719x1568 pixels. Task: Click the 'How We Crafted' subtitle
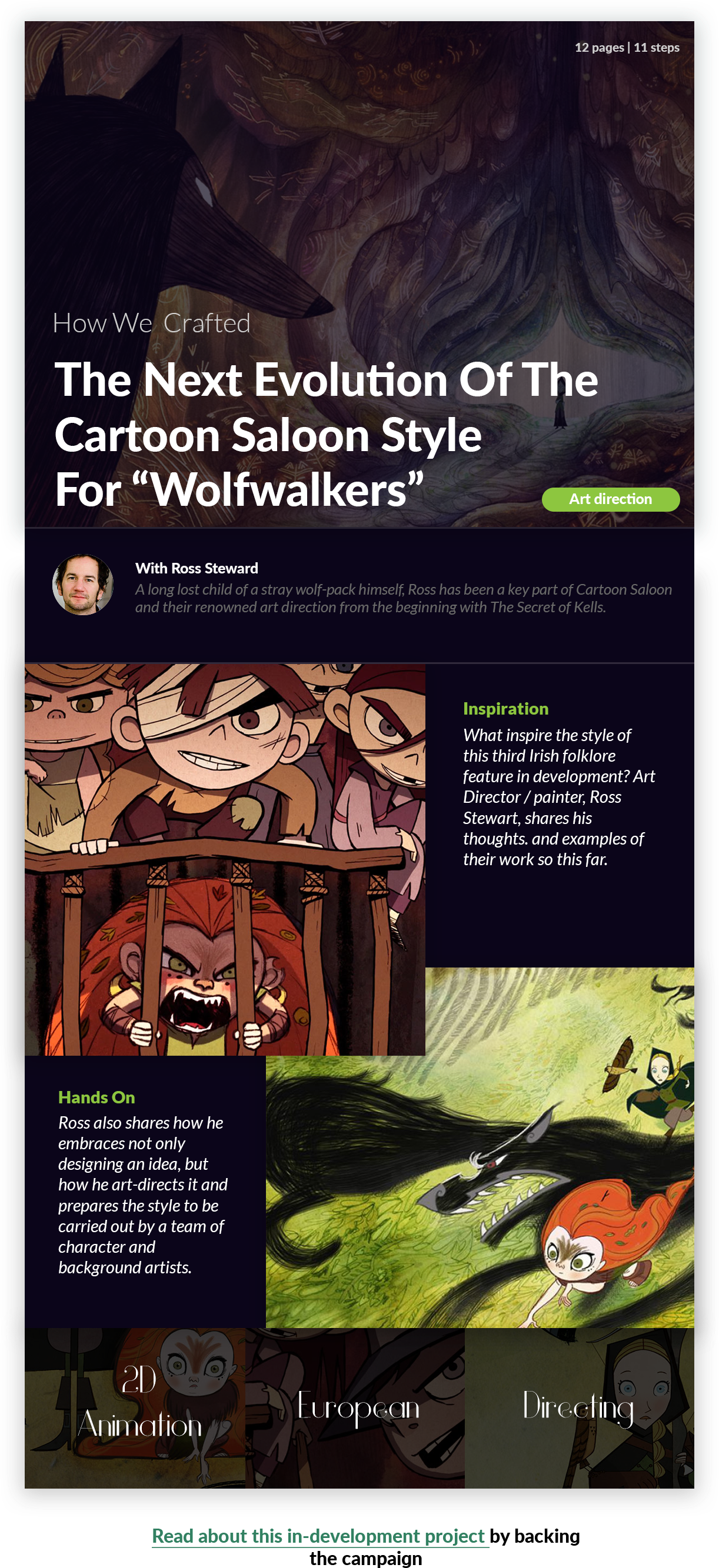tap(152, 323)
